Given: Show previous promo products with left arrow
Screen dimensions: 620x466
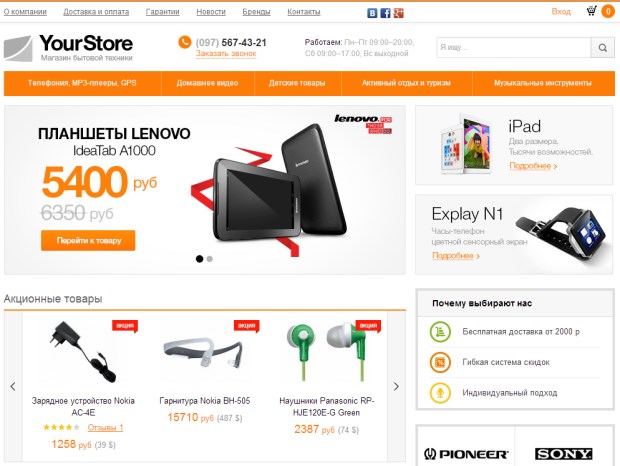Looking at the screenshot, I should coord(13,387).
